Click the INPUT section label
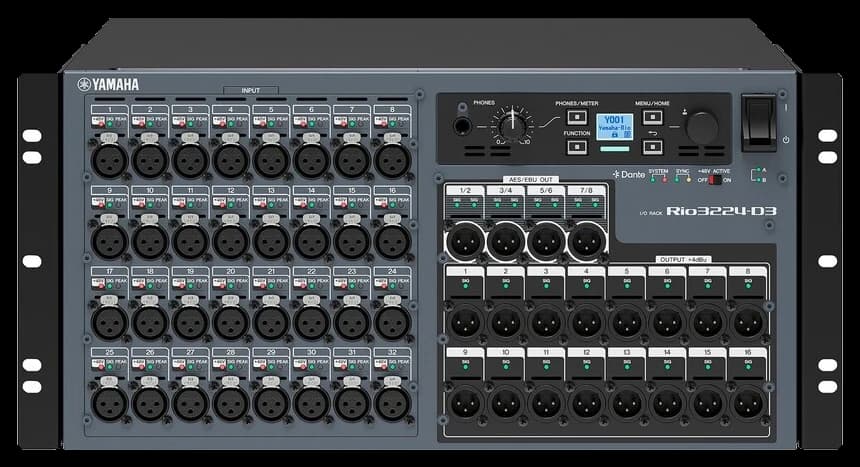The height and width of the screenshot is (467, 860). tap(251, 91)
